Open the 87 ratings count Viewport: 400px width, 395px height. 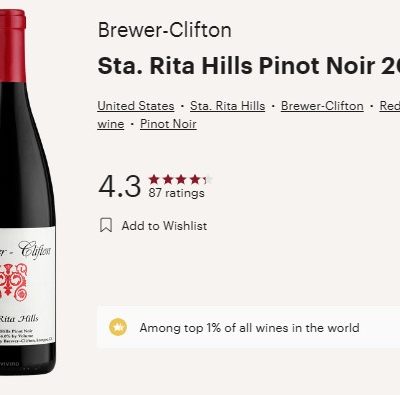(177, 193)
